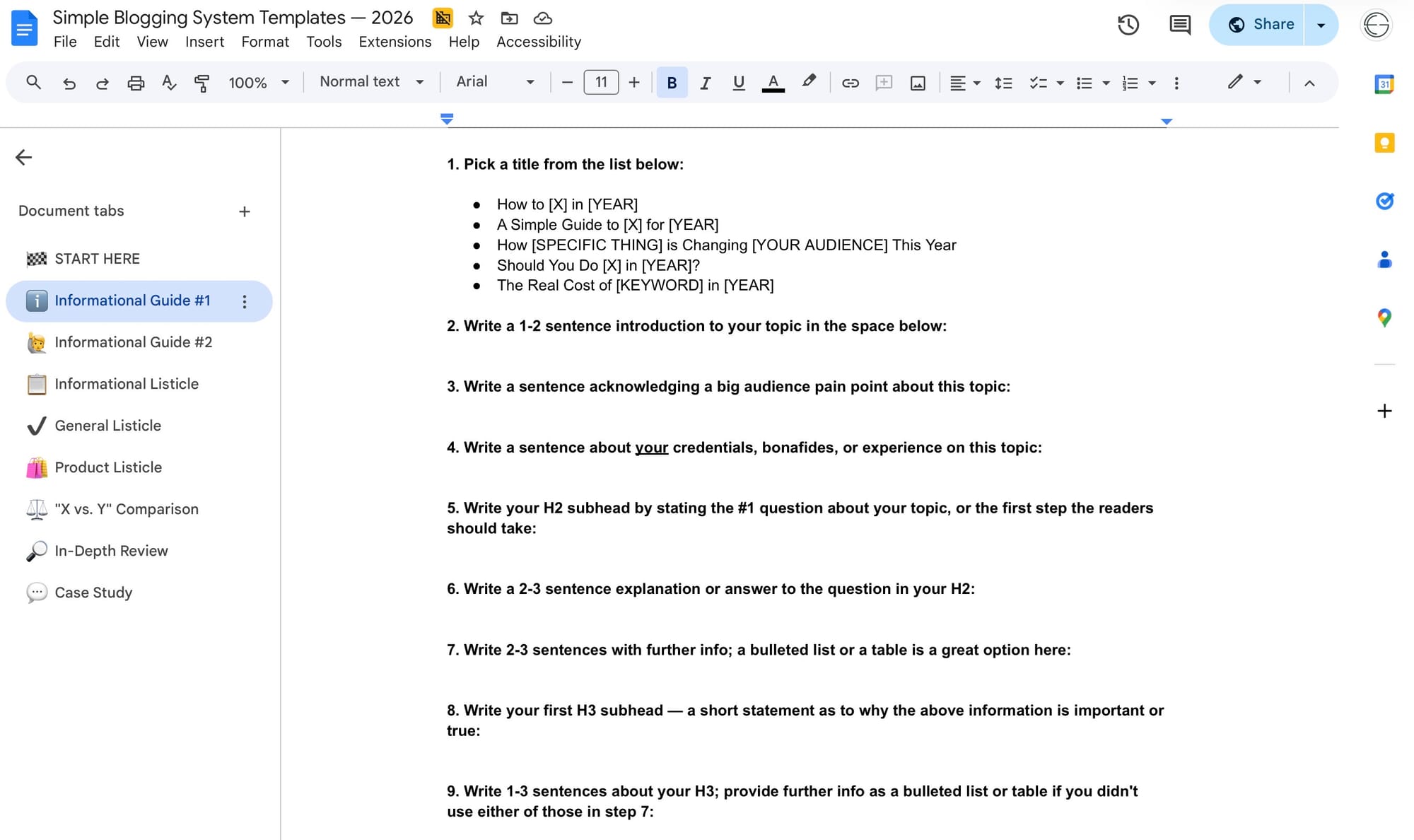Toggle bold formatting

click(672, 83)
